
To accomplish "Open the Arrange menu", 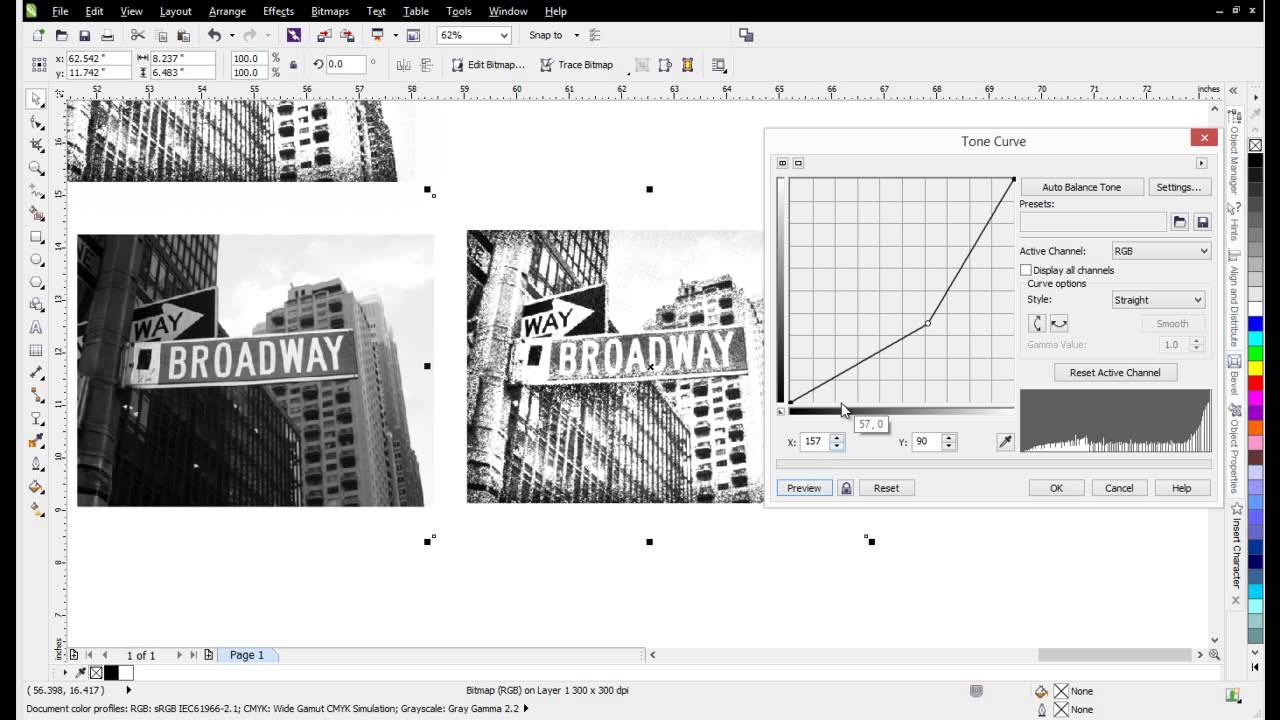I will 227,11.
